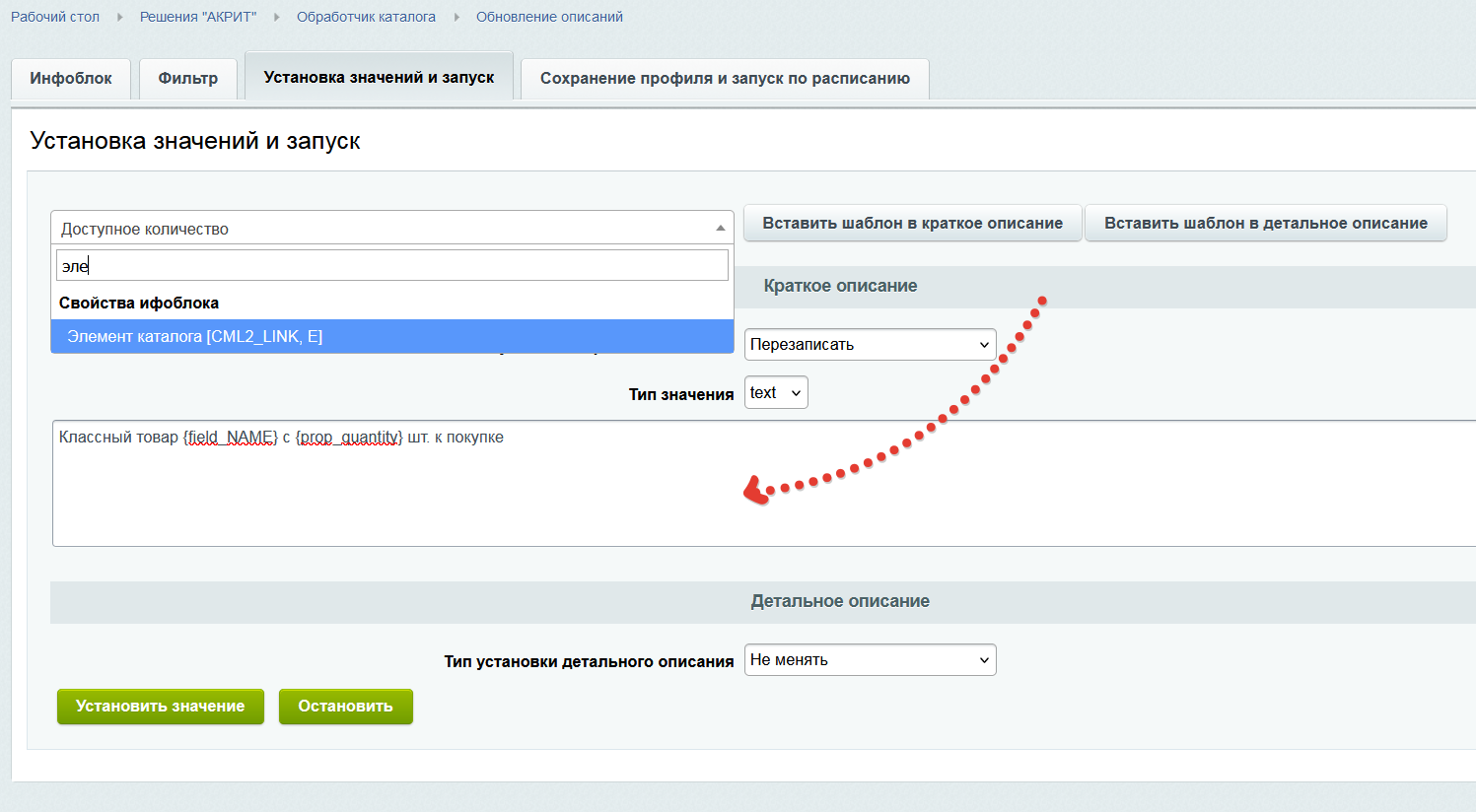Go to the Решения "АКРИТ" breadcrumb

[x=198, y=17]
